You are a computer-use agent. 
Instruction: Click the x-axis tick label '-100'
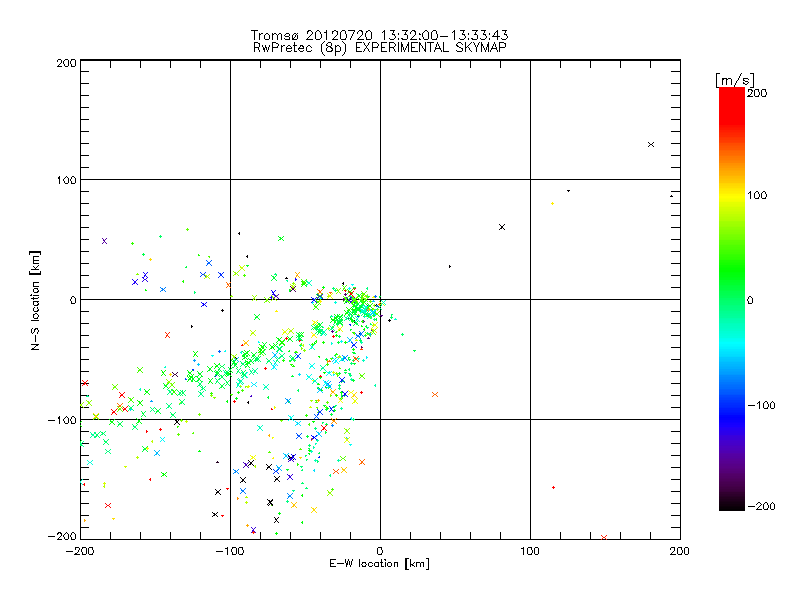pyautogui.click(x=230, y=551)
